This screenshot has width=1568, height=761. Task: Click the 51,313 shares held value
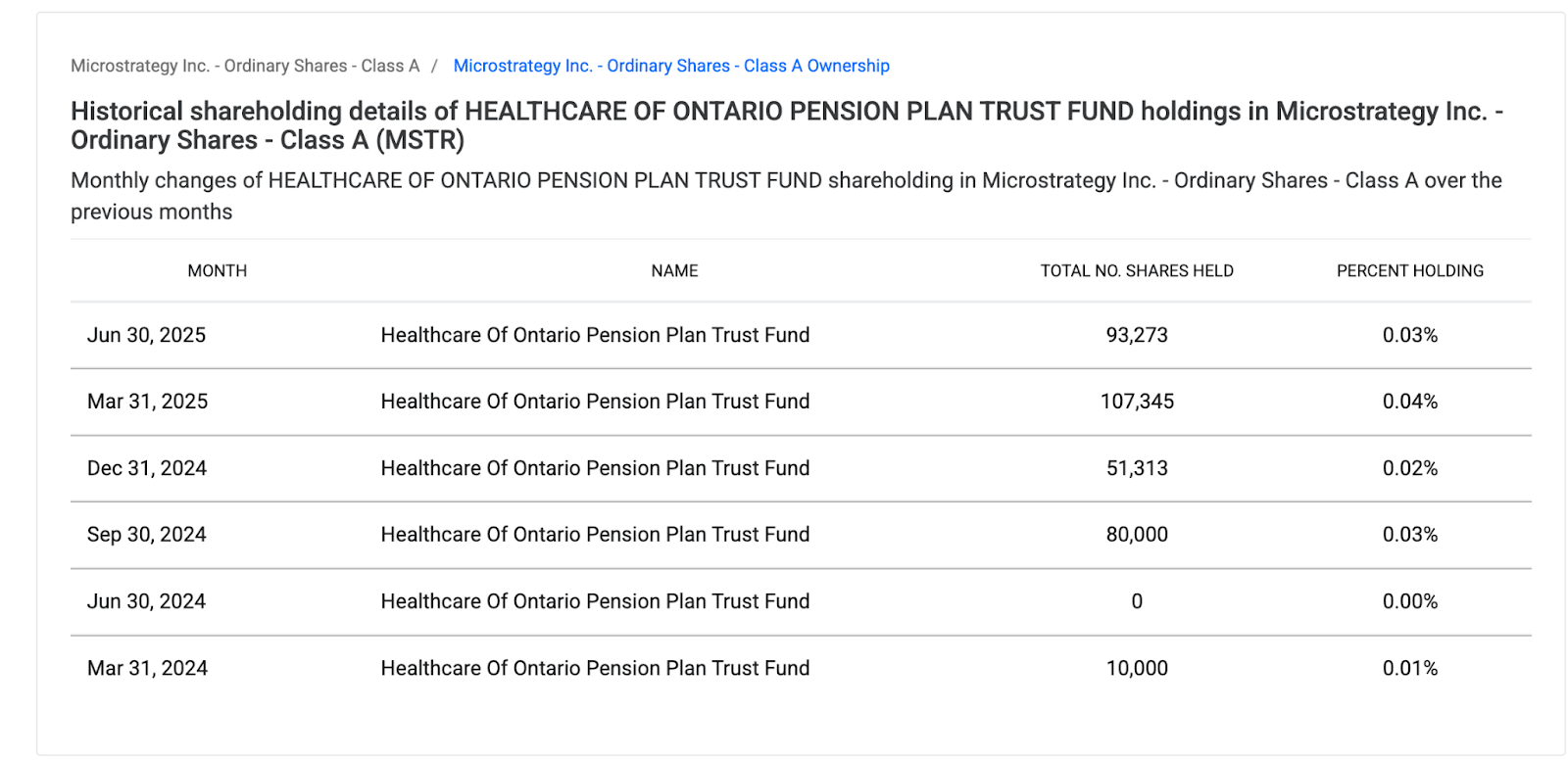(x=1137, y=468)
